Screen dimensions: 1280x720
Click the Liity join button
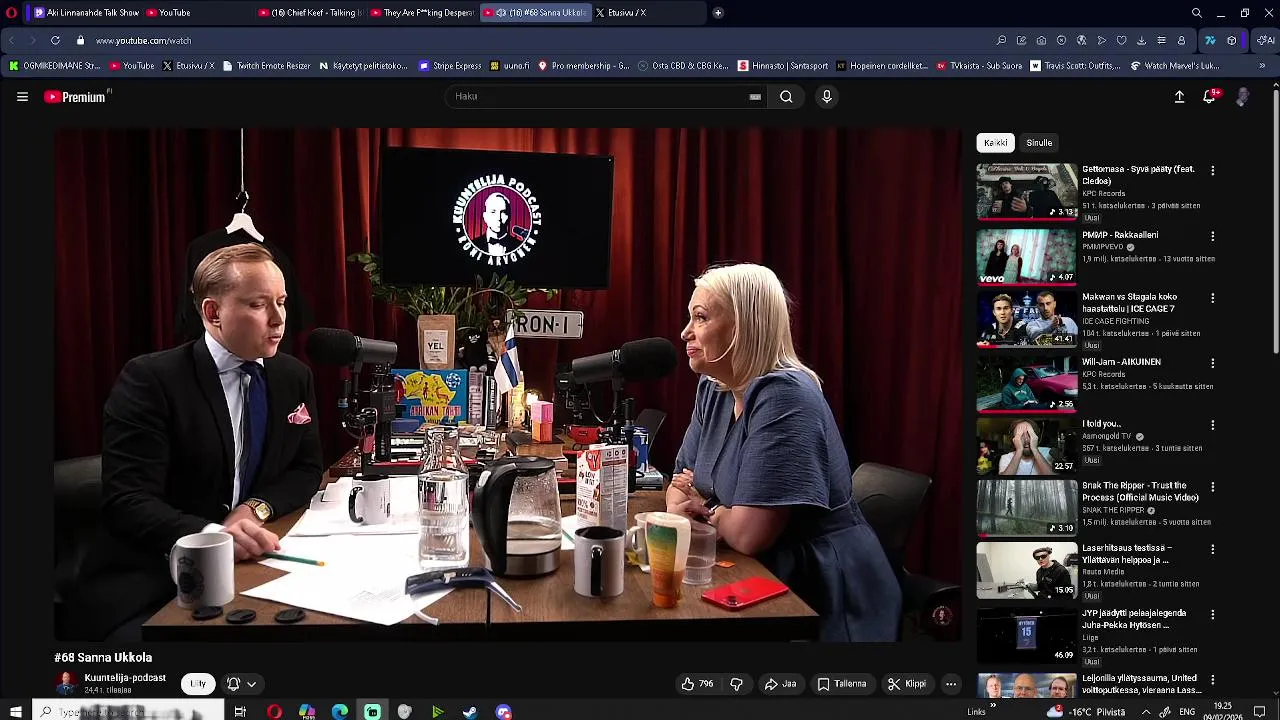pos(198,684)
